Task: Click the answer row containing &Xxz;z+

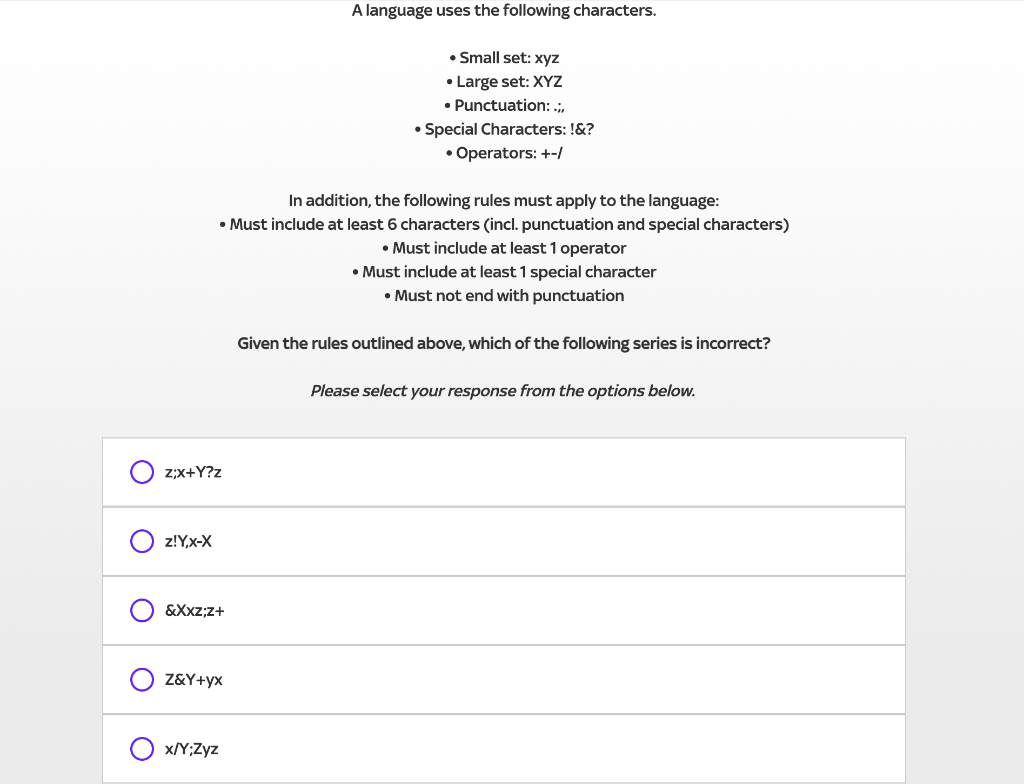Action: click(502, 610)
